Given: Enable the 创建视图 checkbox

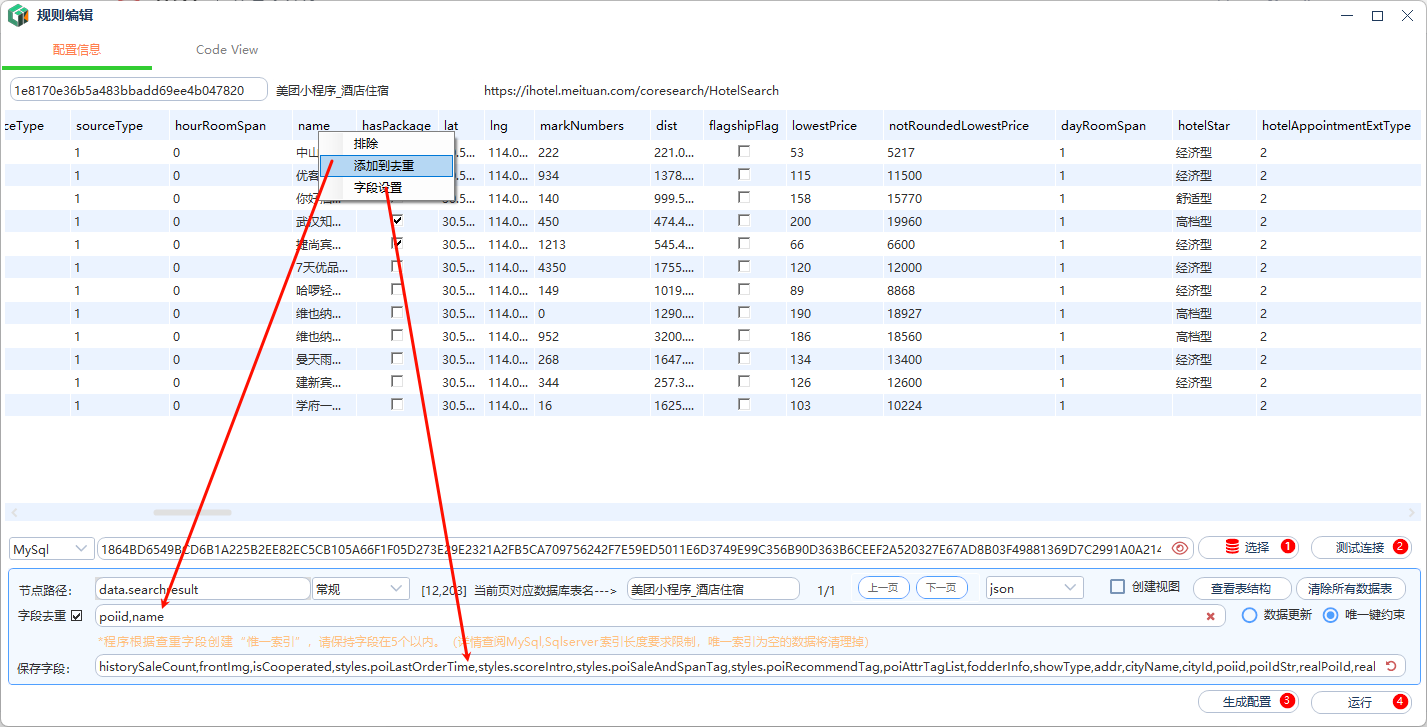Looking at the screenshot, I should 1118,587.
